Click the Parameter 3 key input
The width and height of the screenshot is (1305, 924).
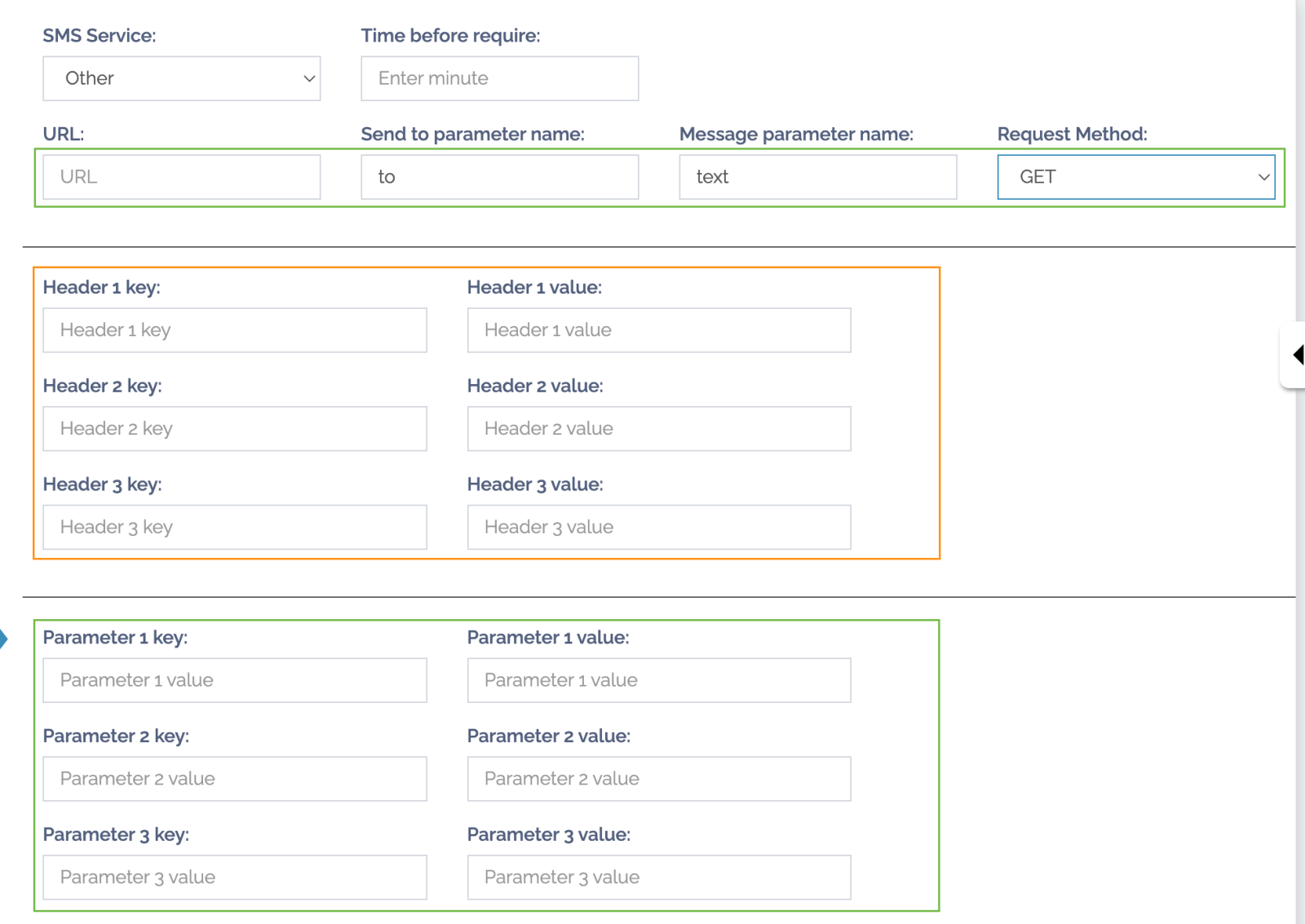234,878
